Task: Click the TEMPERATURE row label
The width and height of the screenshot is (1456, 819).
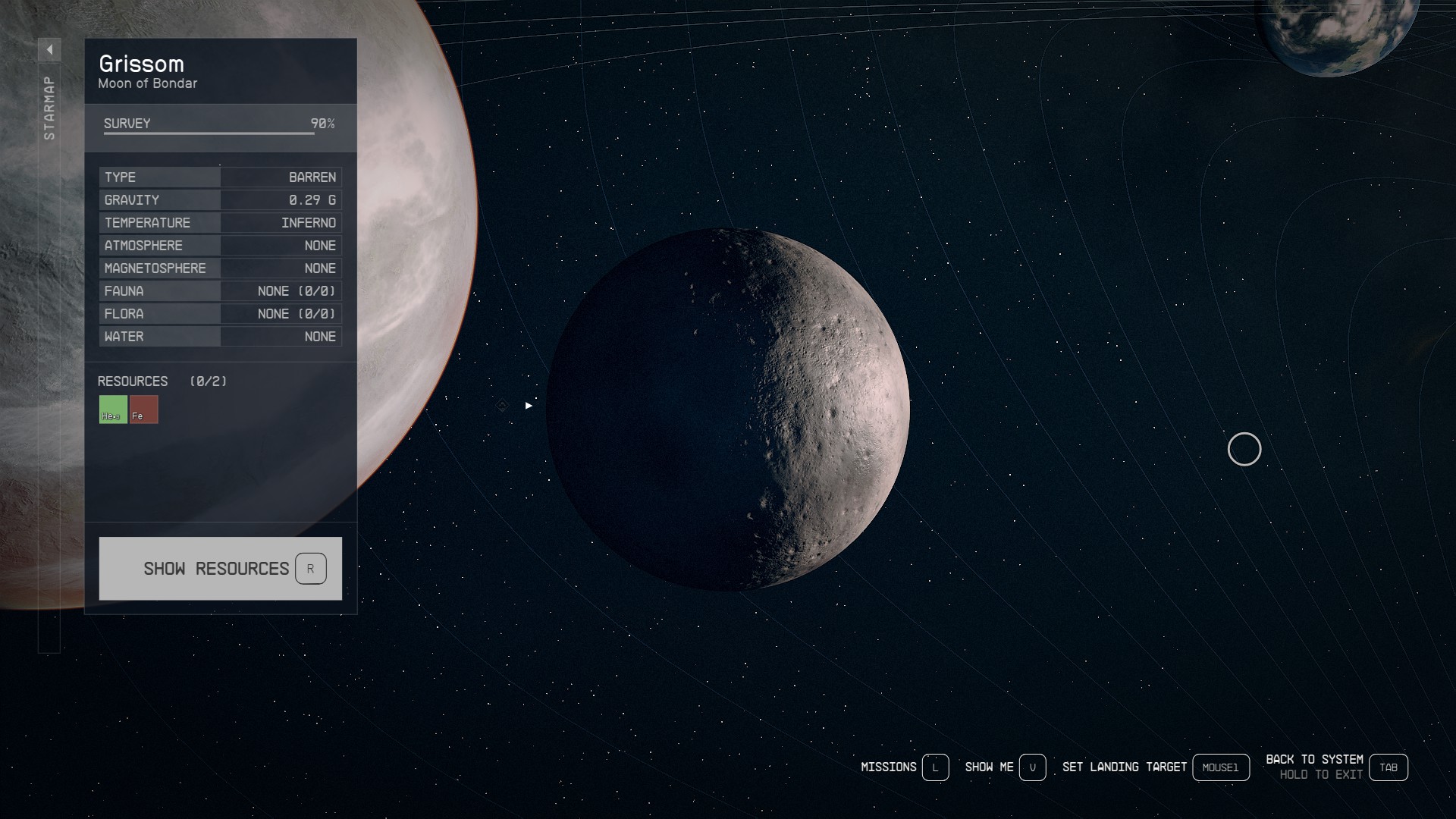Action: [147, 223]
